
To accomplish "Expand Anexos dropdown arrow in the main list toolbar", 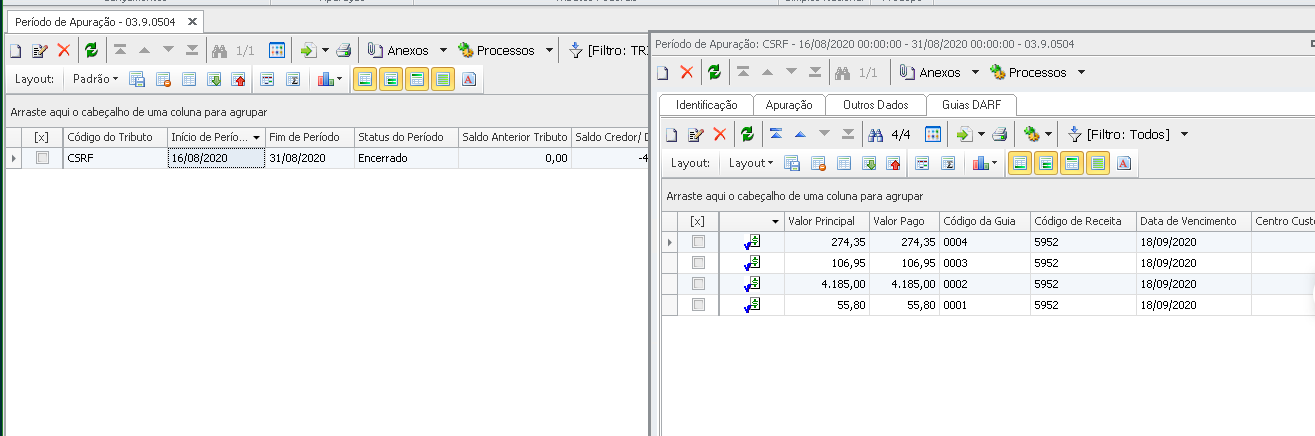I will click(443, 50).
